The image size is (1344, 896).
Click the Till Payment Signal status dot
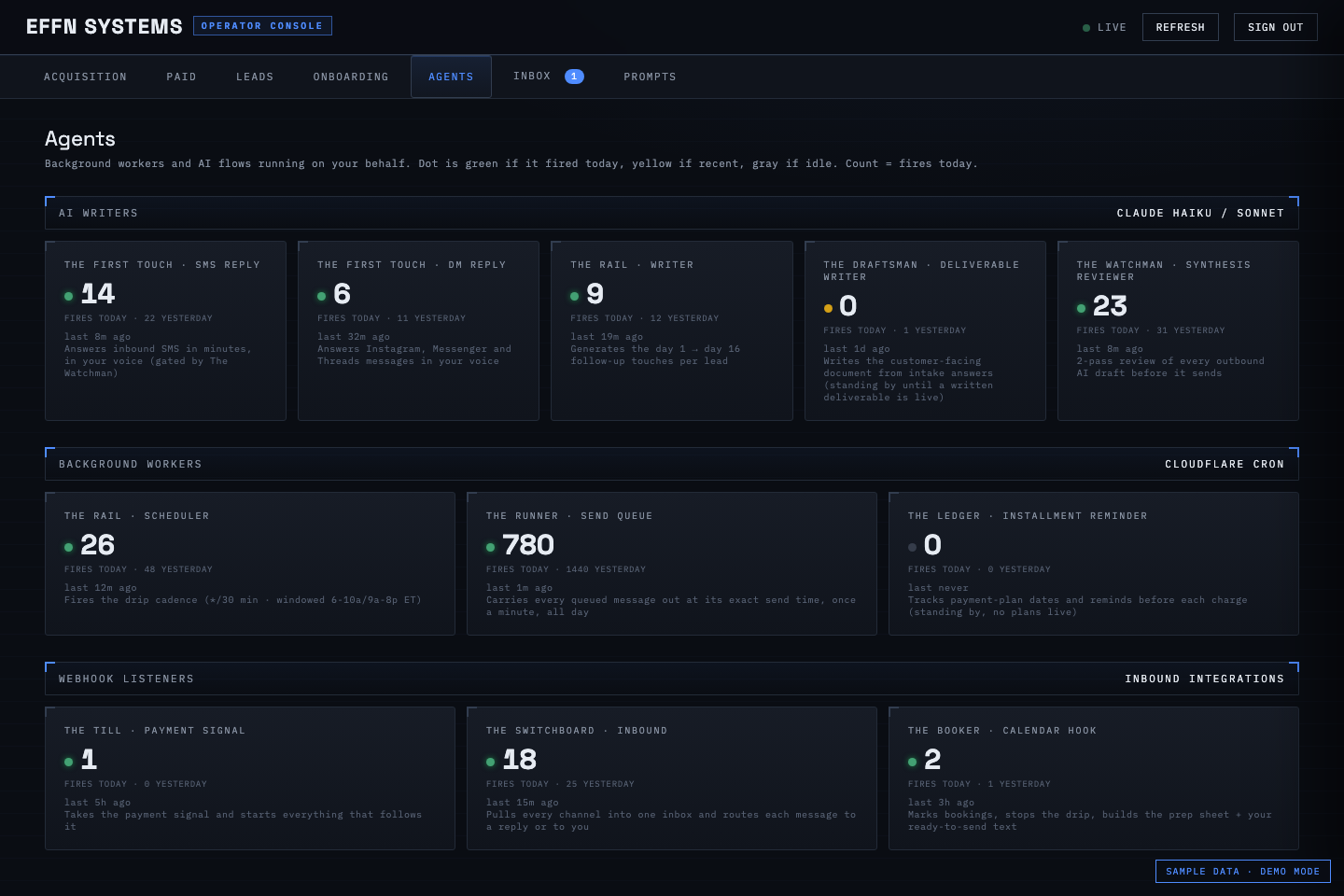[x=68, y=762]
